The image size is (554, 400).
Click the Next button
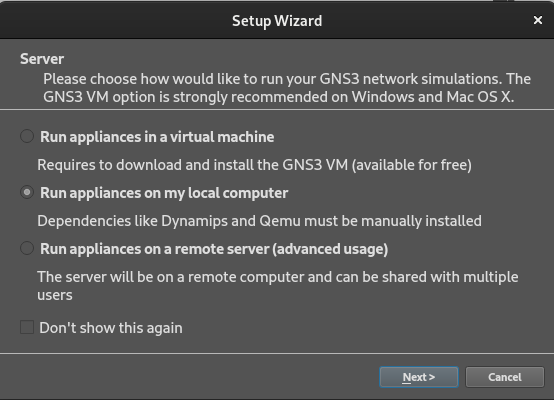click(x=419, y=377)
